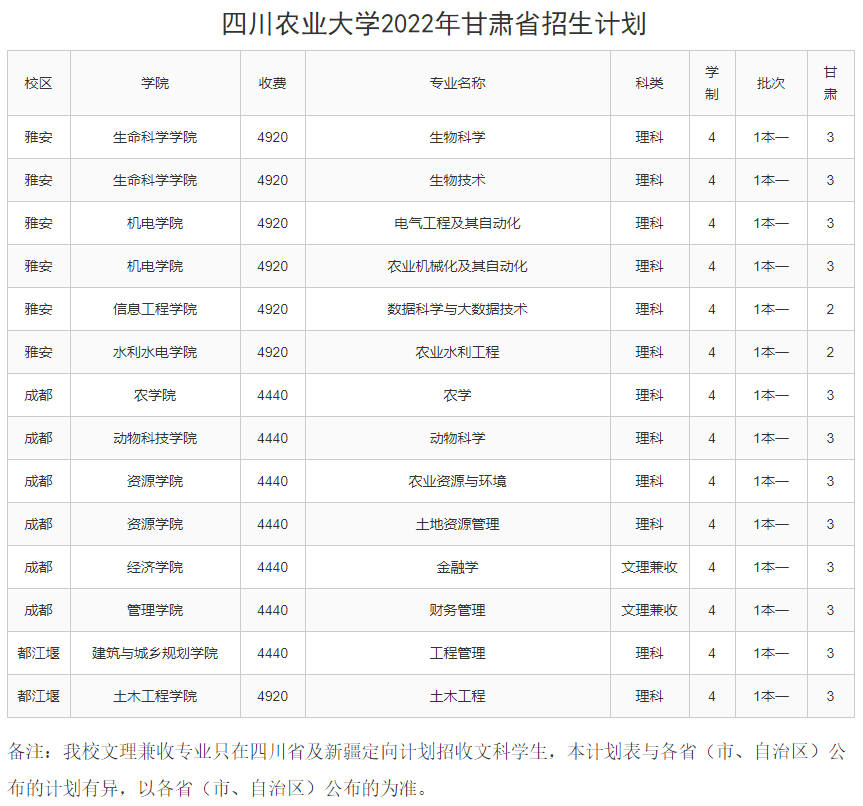Click quota 2 in the 农业水利工程 row
863x806 pixels.
(831, 352)
